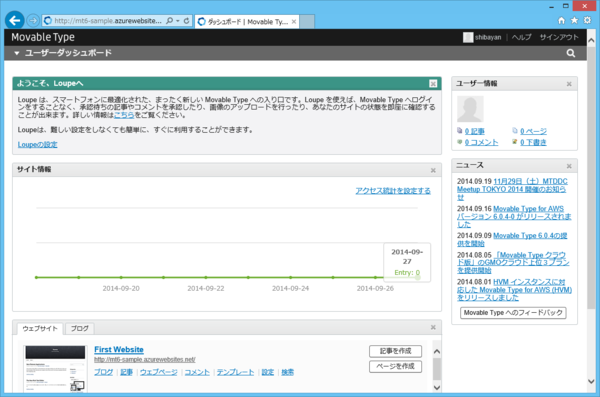Open the 0 記事 link
The width and height of the screenshot is (600, 397).
point(474,131)
